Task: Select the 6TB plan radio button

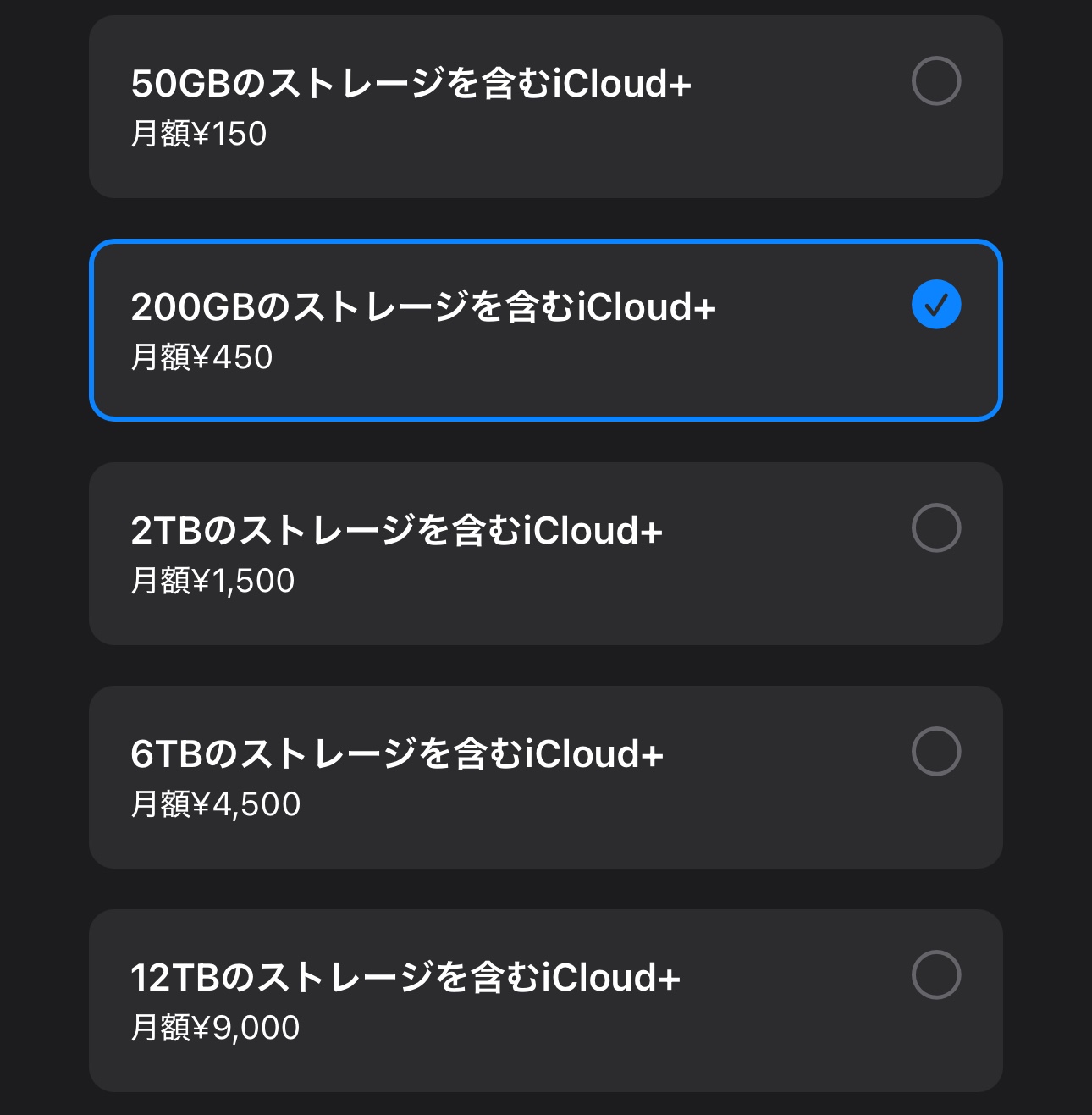Action: pos(935,752)
